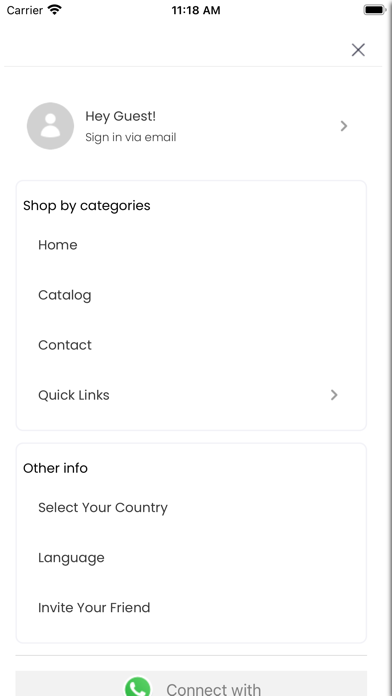Tap the guest avatar profile picture
The width and height of the screenshot is (392, 696).
[50, 126]
